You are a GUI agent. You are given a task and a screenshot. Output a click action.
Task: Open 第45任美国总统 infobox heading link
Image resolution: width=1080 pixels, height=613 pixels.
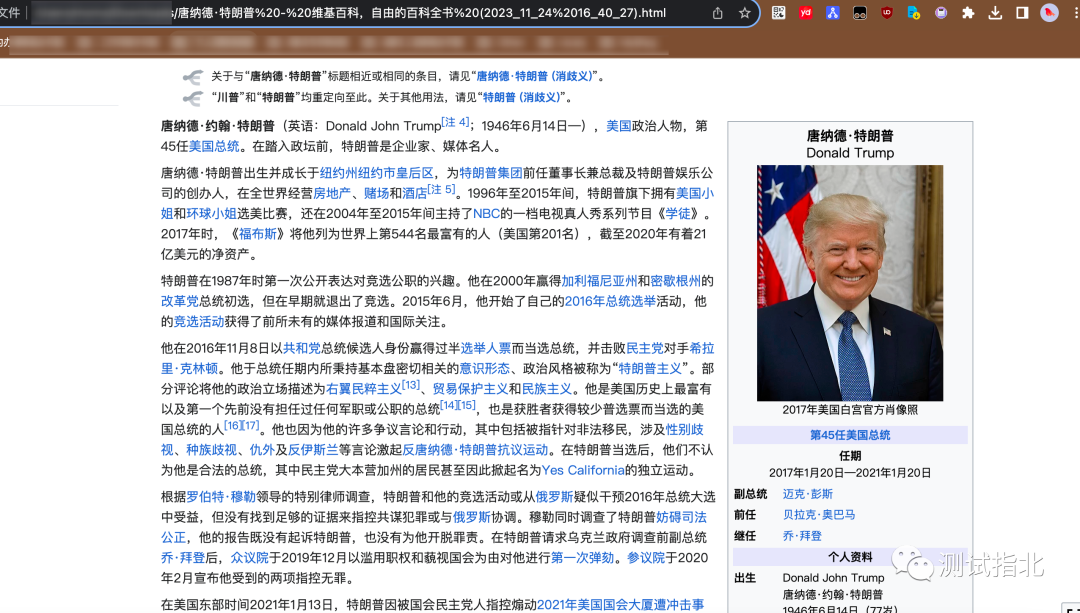click(x=849, y=435)
